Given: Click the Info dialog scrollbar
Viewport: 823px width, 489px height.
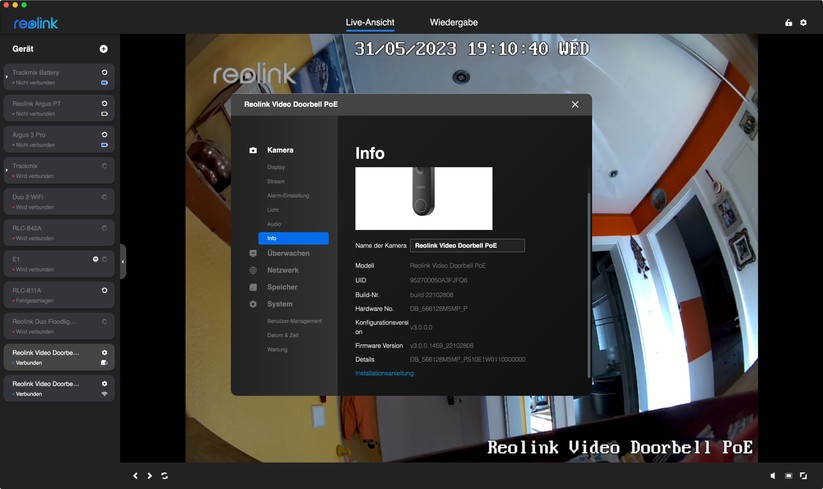Looking at the screenshot, I should [589, 285].
